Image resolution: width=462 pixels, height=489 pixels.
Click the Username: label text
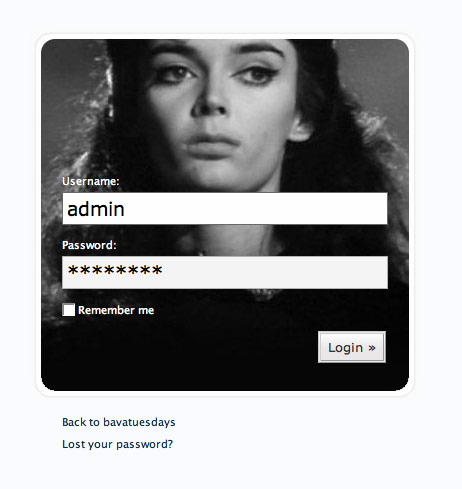[x=91, y=181]
